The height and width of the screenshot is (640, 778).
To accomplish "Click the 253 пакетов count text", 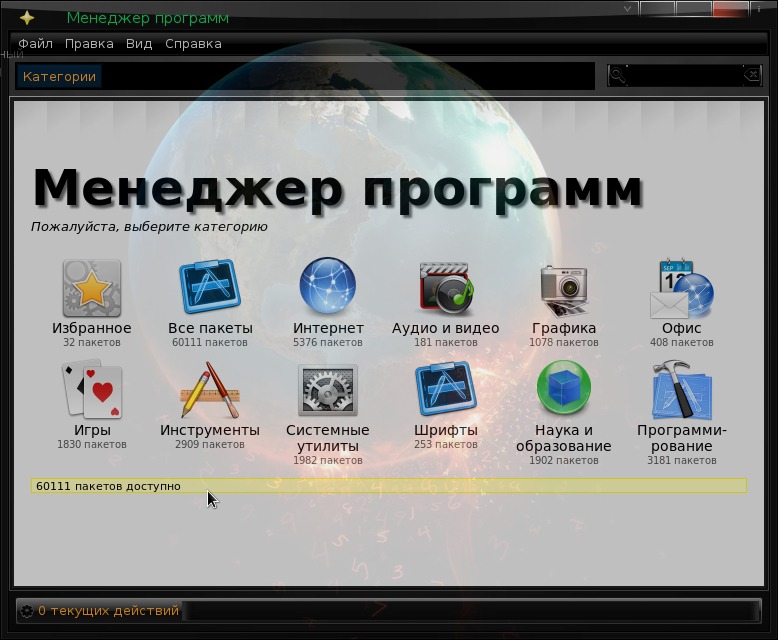I will (446, 445).
